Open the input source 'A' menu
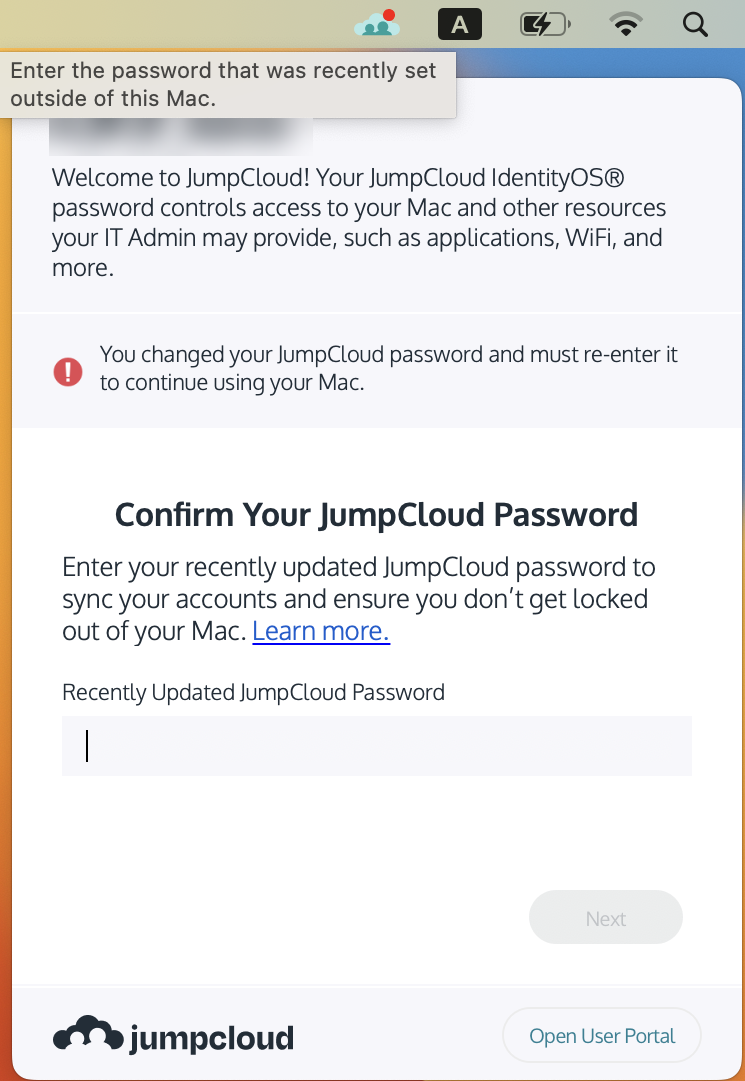This screenshot has width=745, height=1081. [x=460, y=24]
